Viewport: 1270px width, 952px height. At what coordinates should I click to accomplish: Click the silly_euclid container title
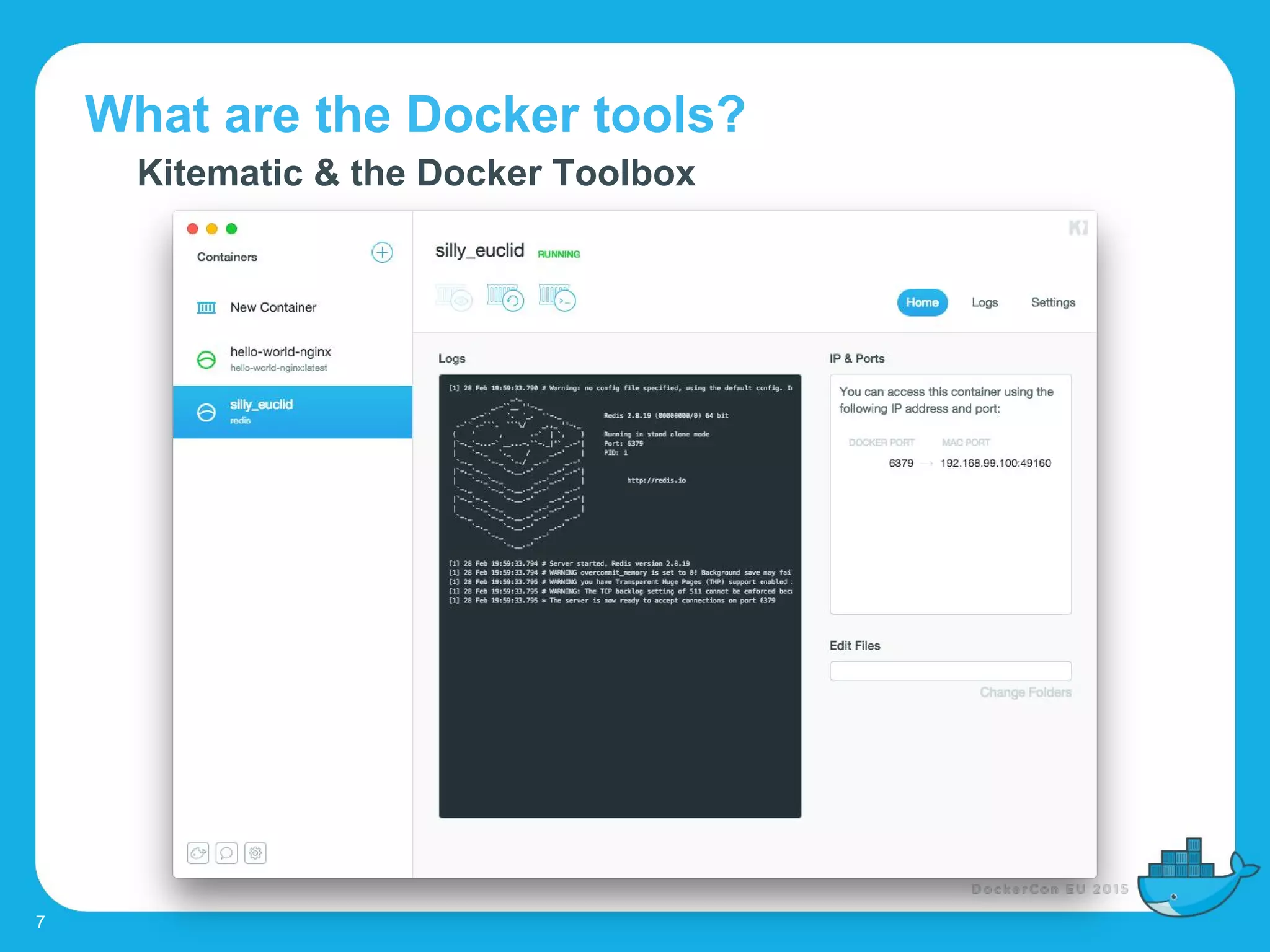479,250
